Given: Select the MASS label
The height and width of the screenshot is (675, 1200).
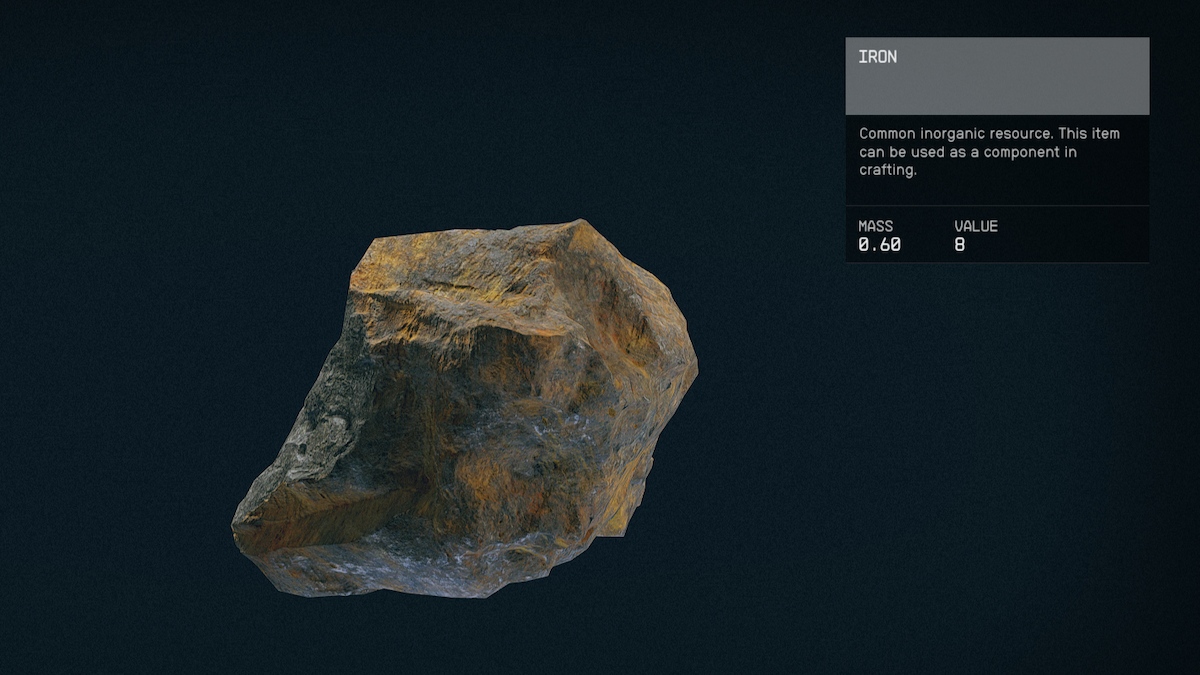Looking at the screenshot, I should pos(875,226).
